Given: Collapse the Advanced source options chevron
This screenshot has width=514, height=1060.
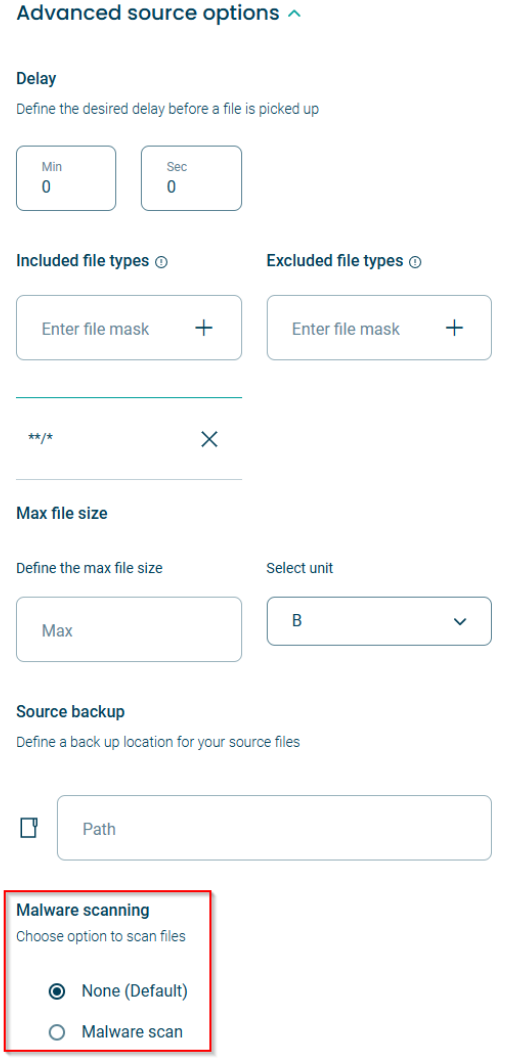Looking at the screenshot, I should 294,13.
